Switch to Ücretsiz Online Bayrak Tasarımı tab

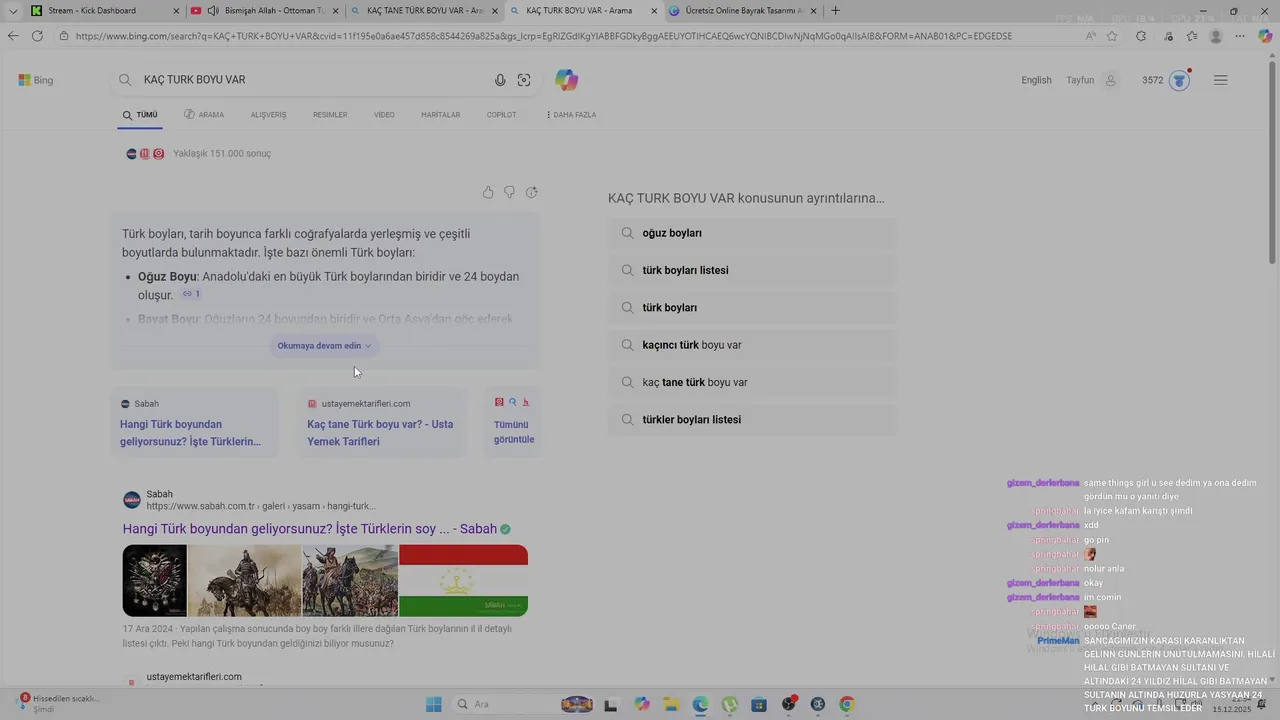[743, 11]
